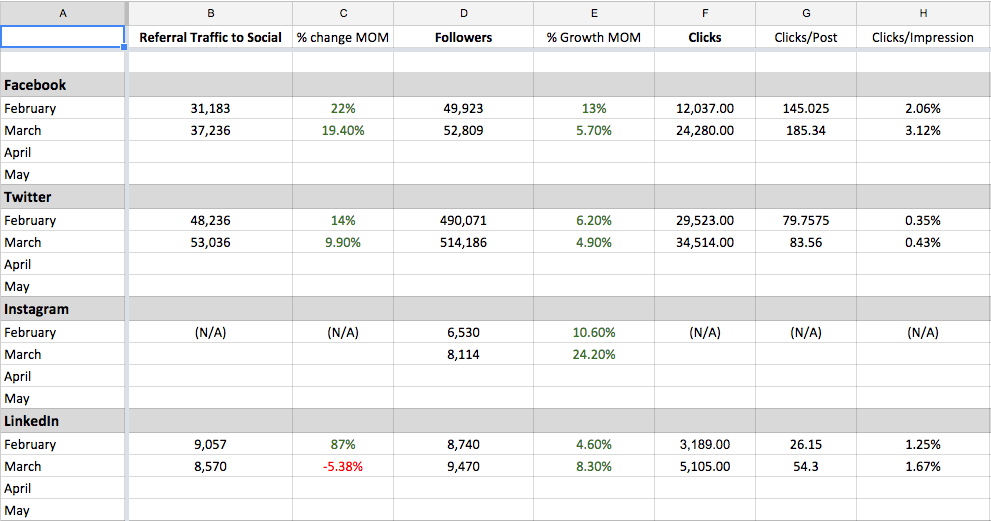This screenshot has width=991, height=521.
Task: Click clicks per post value 79.7575
Action: pyautogui.click(x=806, y=220)
